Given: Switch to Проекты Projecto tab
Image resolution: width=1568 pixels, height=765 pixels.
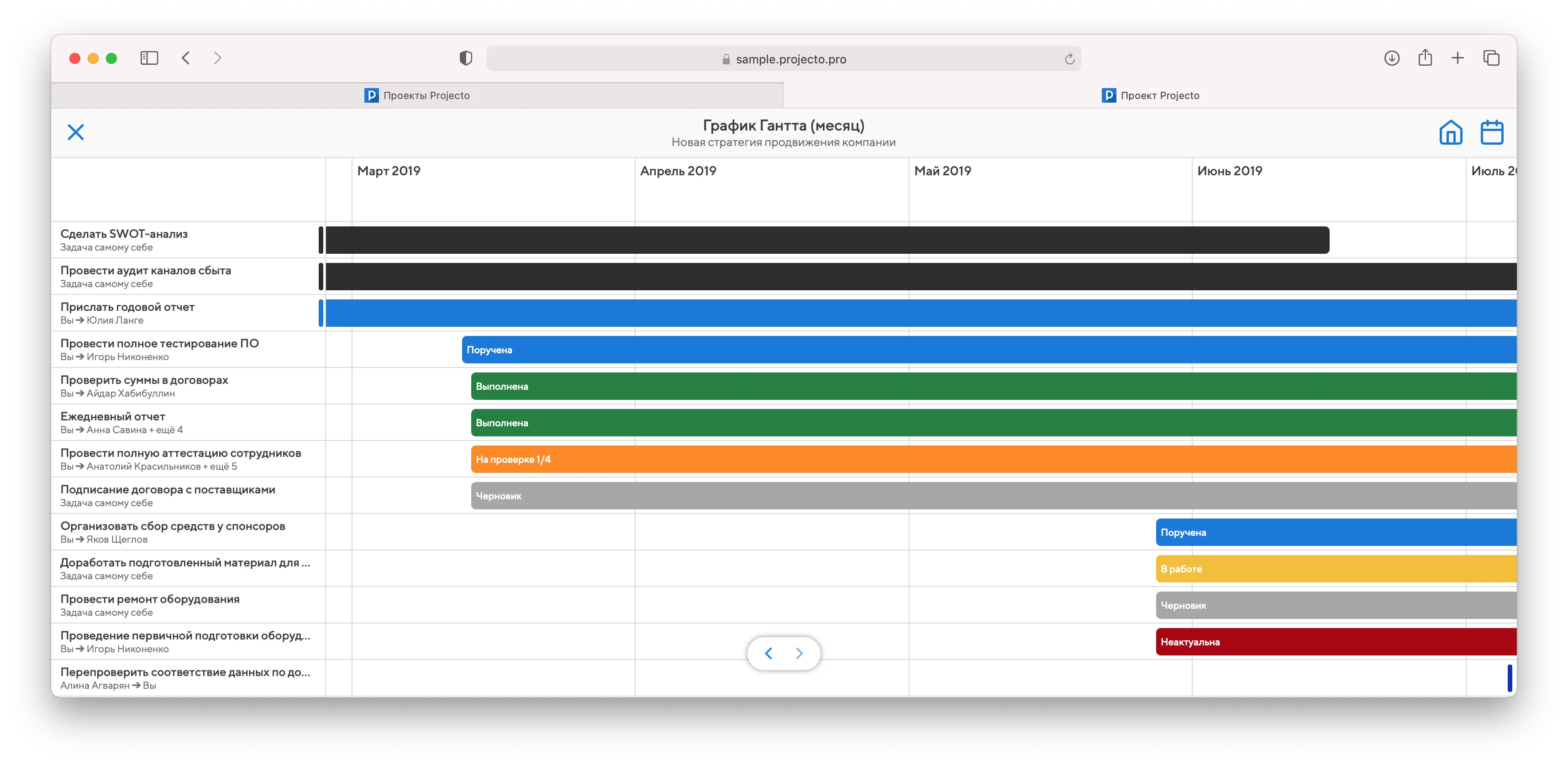Looking at the screenshot, I should coord(417,95).
